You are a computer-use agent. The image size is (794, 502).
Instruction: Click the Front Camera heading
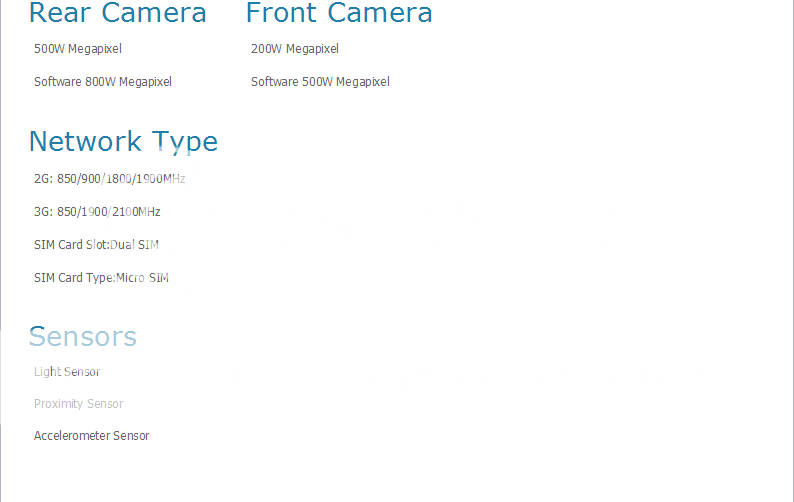coord(339,13)
